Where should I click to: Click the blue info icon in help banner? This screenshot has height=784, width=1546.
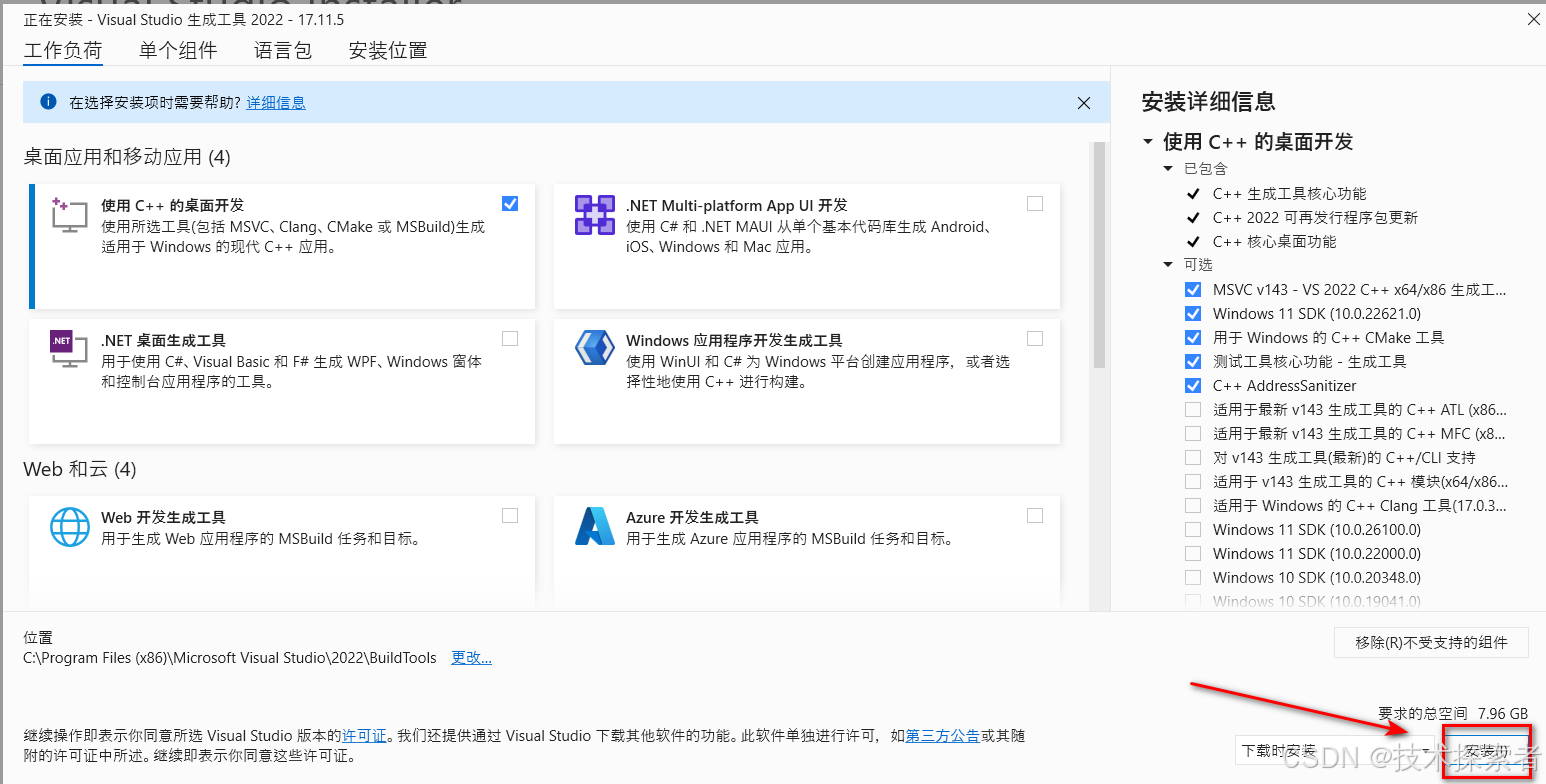coord(48,102)
